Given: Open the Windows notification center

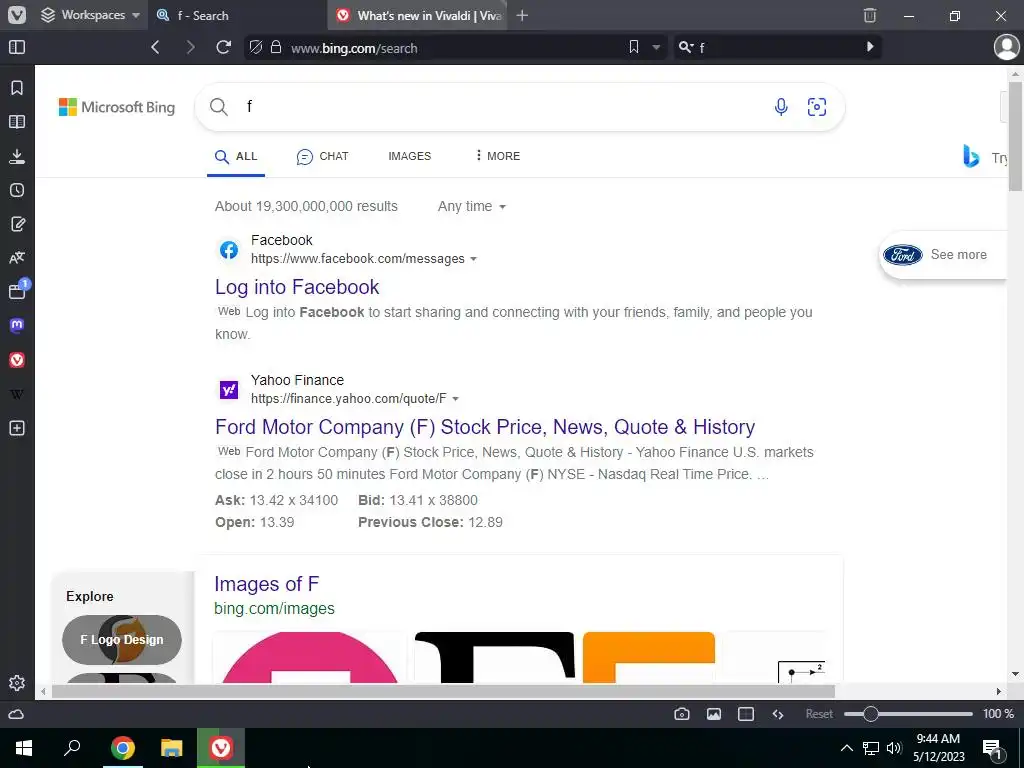Looking at the screenshot, I should click(x=992, y=748).
